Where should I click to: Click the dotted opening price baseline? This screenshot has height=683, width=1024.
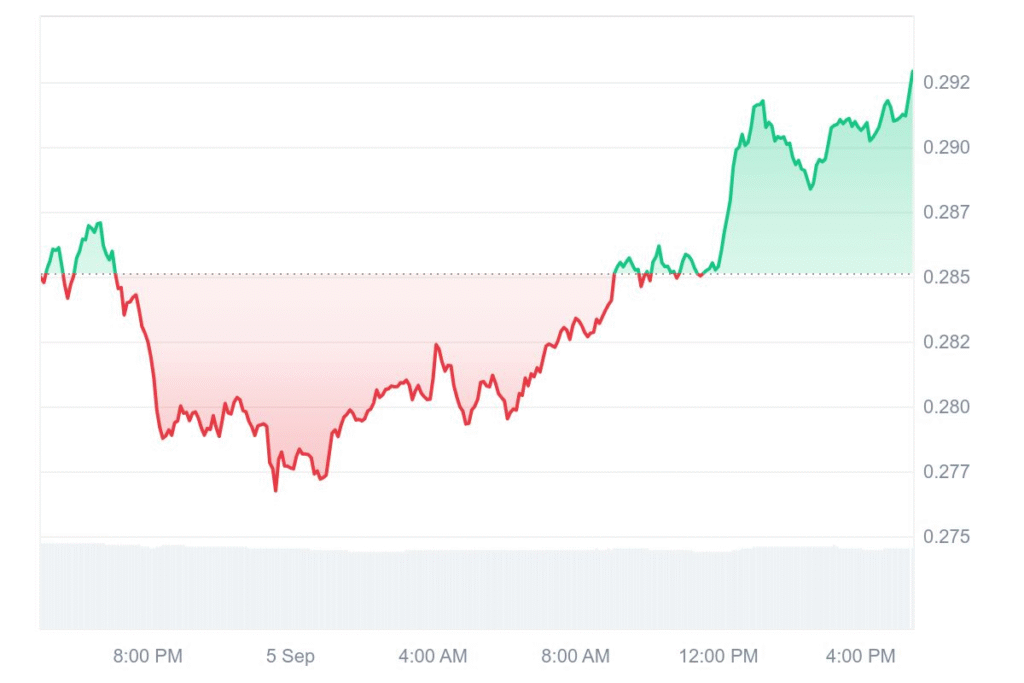point(477,274)
